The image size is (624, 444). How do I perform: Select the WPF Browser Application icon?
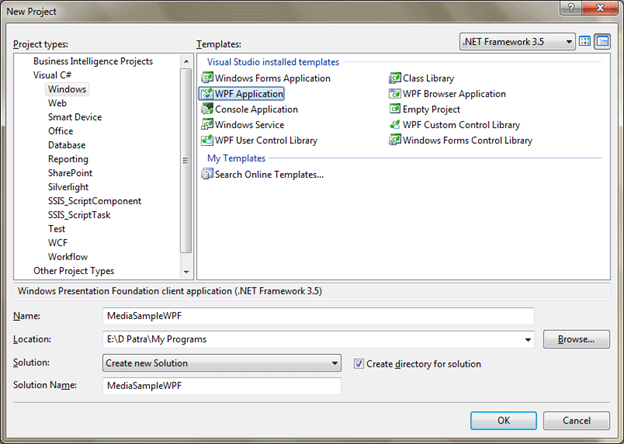[x=395, y=94]
